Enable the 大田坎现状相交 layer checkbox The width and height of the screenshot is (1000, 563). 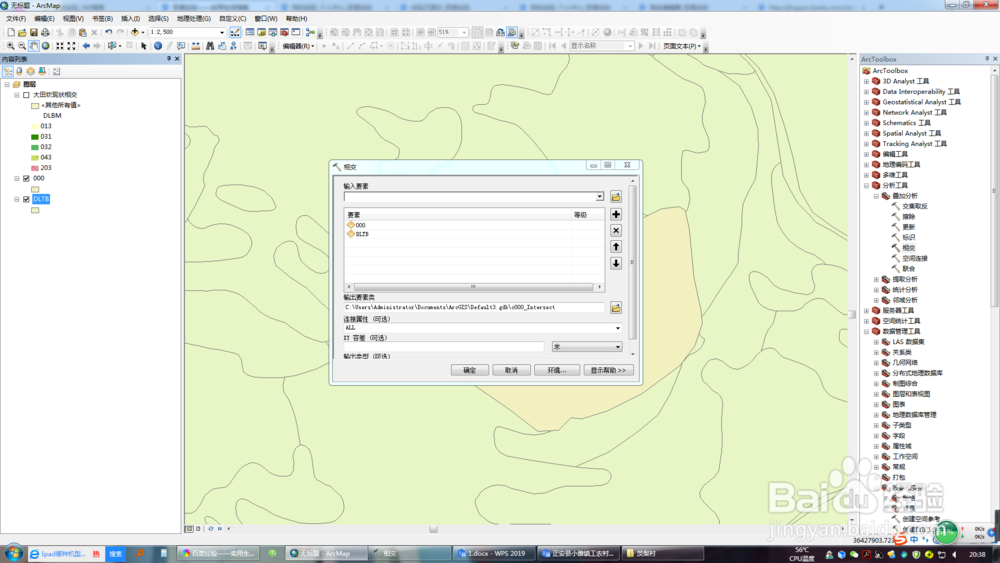click(x=26, y=95)
